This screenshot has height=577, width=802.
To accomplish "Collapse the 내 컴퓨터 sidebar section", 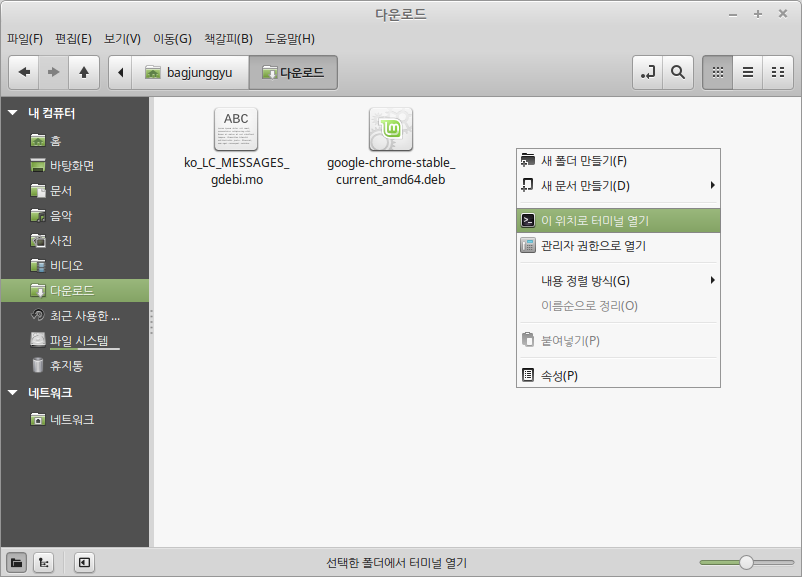I will click(13, 113).
